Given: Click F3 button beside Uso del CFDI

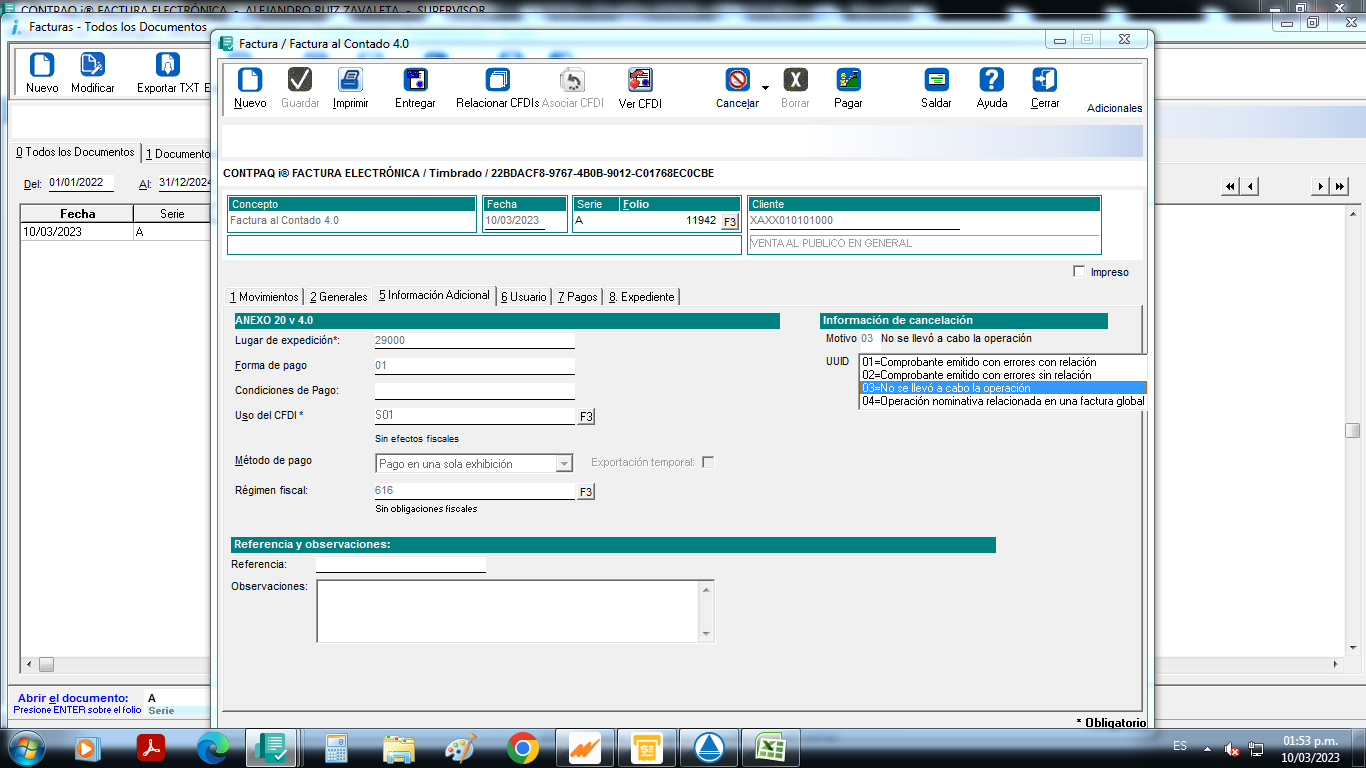Looking at the screenshot, I should click(586, 416).
